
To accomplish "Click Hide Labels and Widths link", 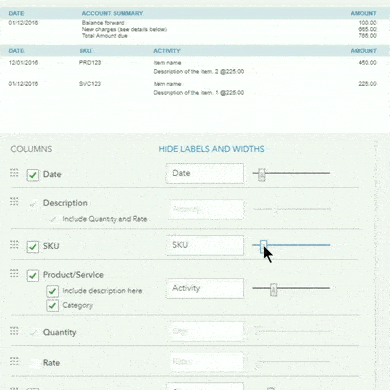I will (211, 149).
